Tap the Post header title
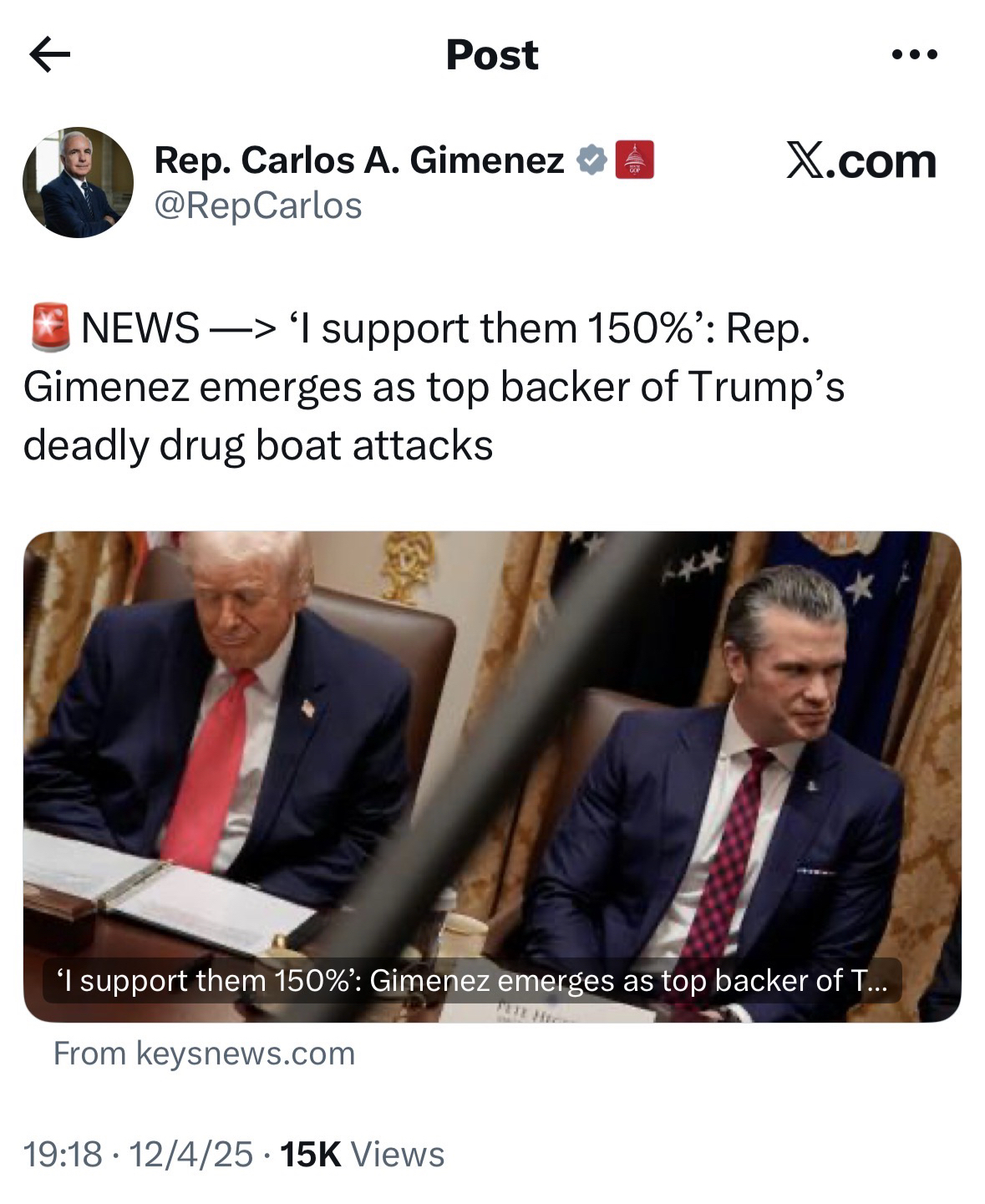985x1204 pixels. click(492, 55)
